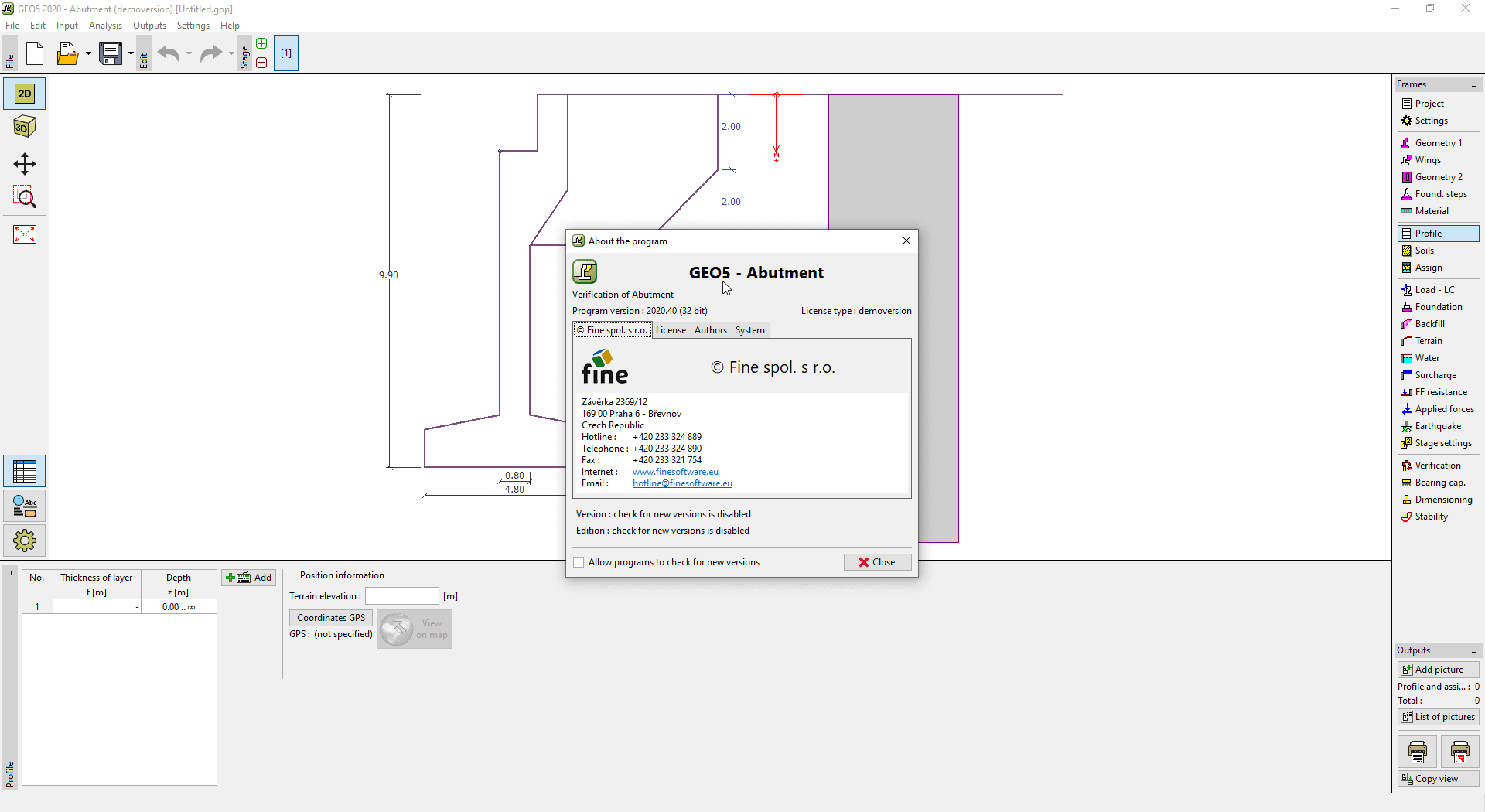The height and width of the screenshot is (812, 1485).
Task: Add a new construction stage with the plus icon
Action: point(261,43)
